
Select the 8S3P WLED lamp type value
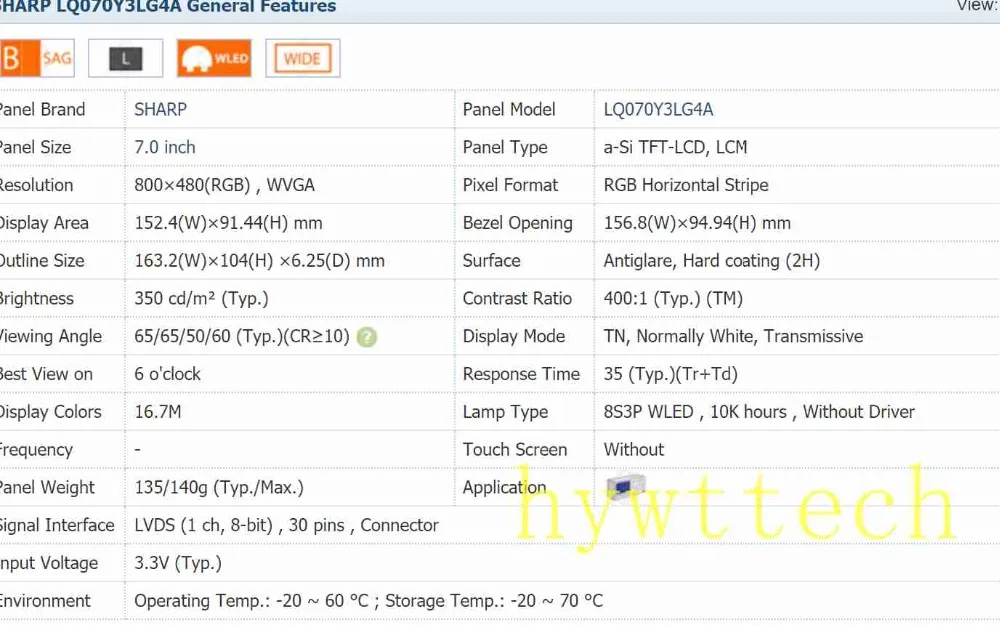pos(759,412)
